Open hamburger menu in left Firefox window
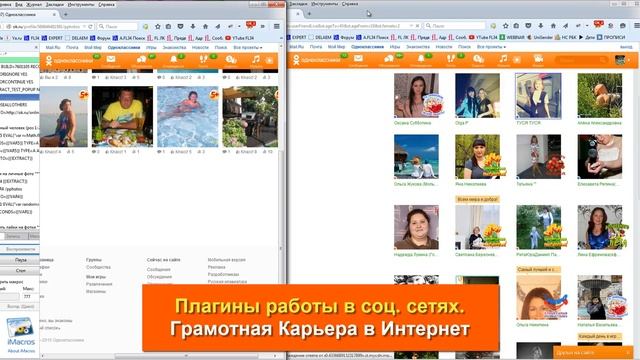 point(277,26)
